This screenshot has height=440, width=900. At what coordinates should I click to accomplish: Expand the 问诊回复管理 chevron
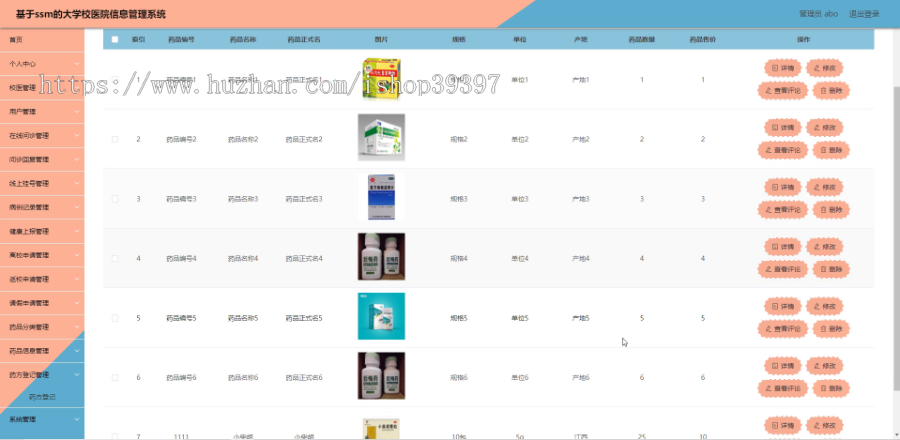77,159
